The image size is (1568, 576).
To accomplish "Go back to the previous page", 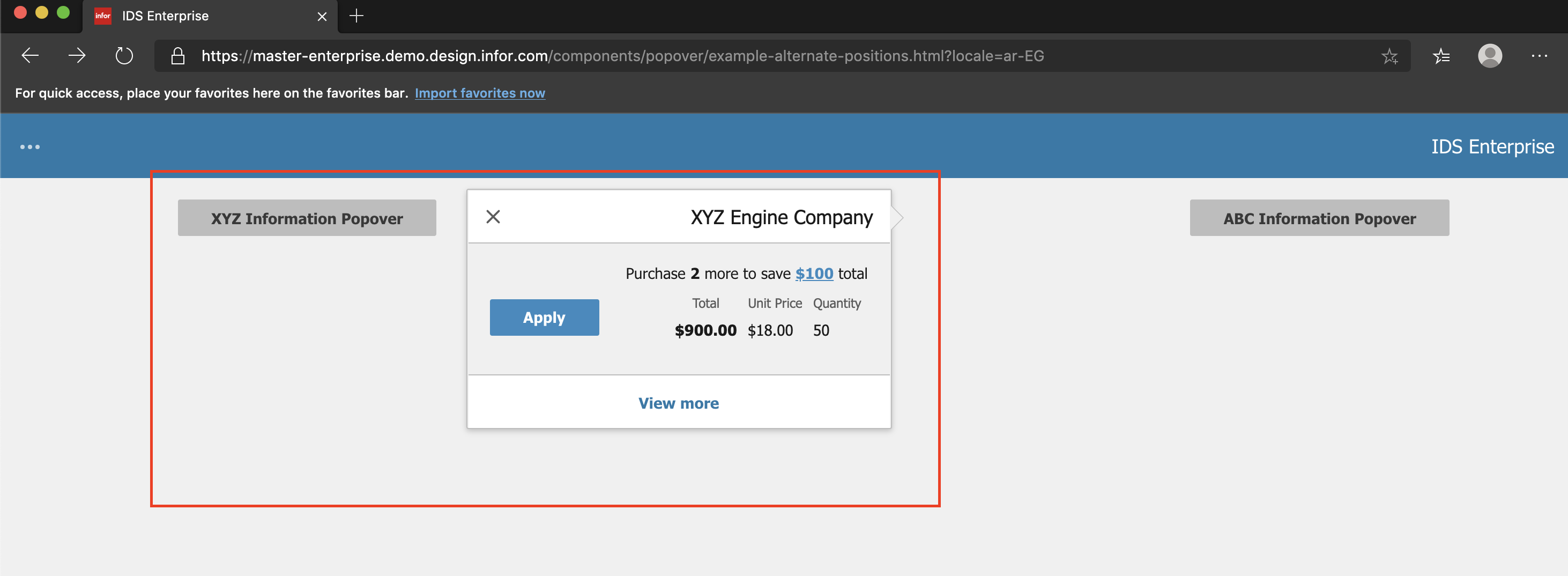I will [x=30, y=56].
